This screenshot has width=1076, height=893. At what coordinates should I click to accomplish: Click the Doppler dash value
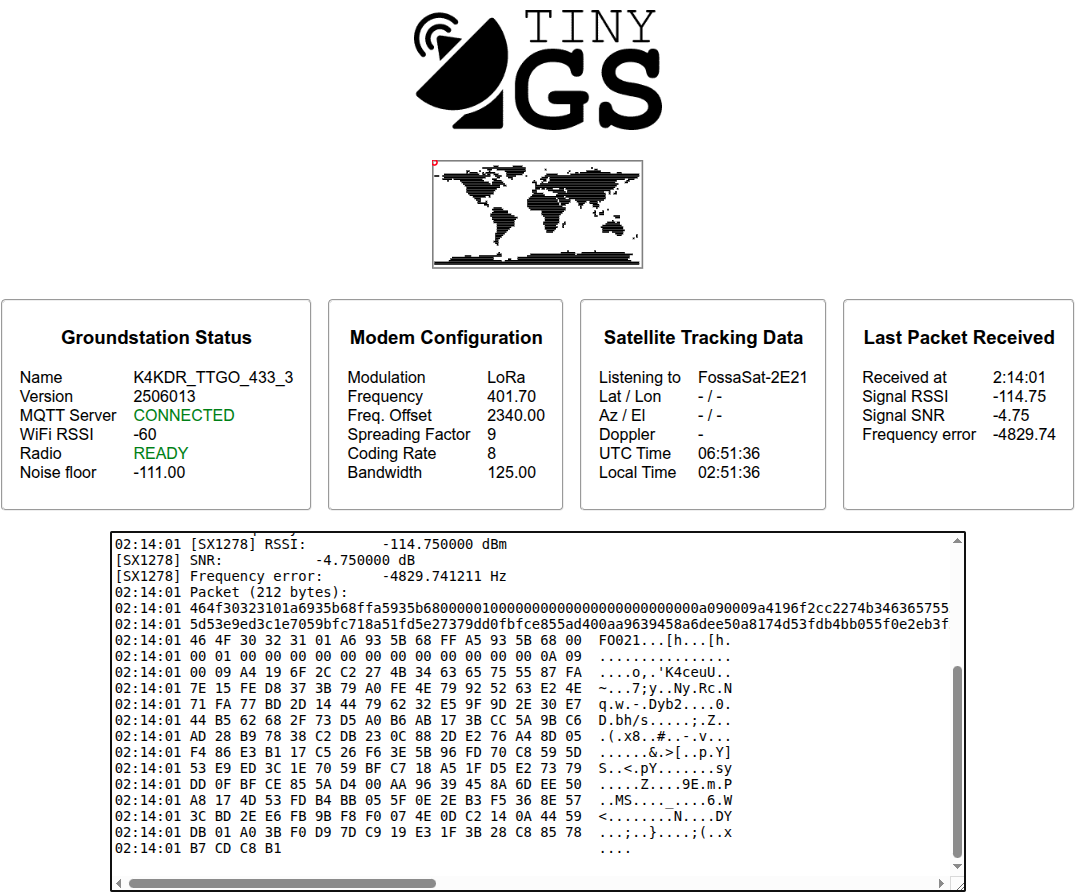pos(701,434)
